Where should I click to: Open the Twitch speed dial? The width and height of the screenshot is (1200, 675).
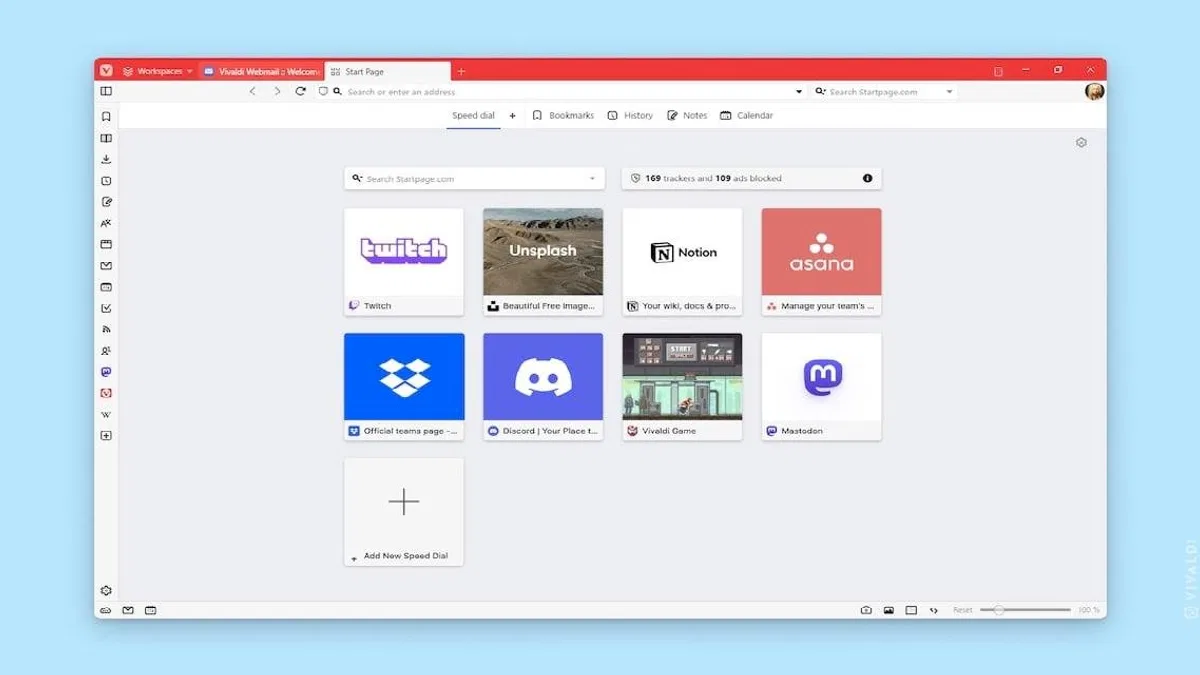(x=404, y=261)
